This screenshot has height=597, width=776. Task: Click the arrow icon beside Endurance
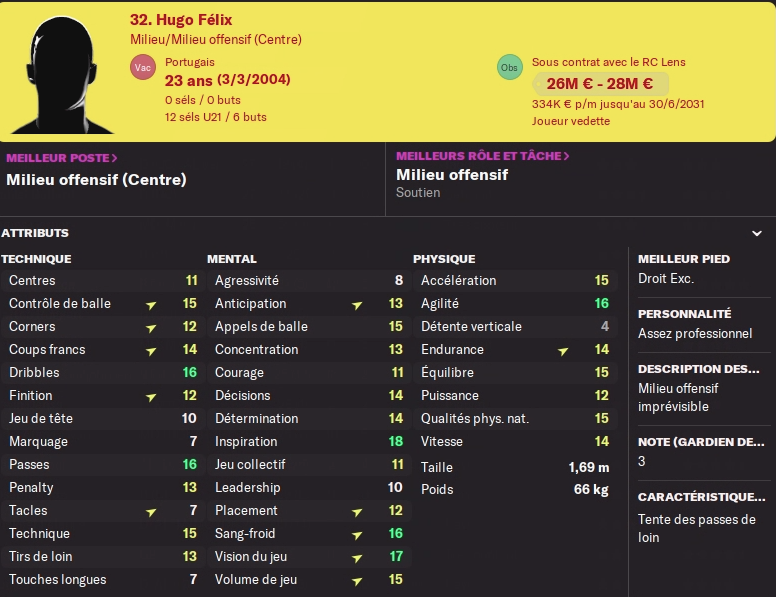tap(563, 350)
